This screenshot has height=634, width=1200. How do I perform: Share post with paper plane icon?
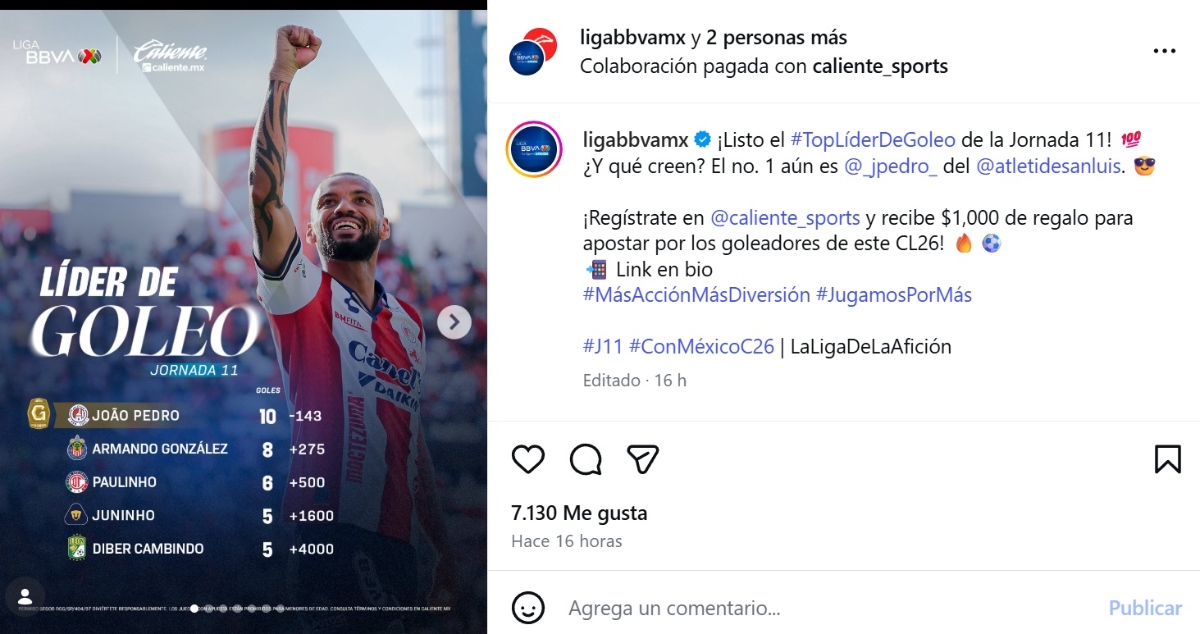(643, 459)
